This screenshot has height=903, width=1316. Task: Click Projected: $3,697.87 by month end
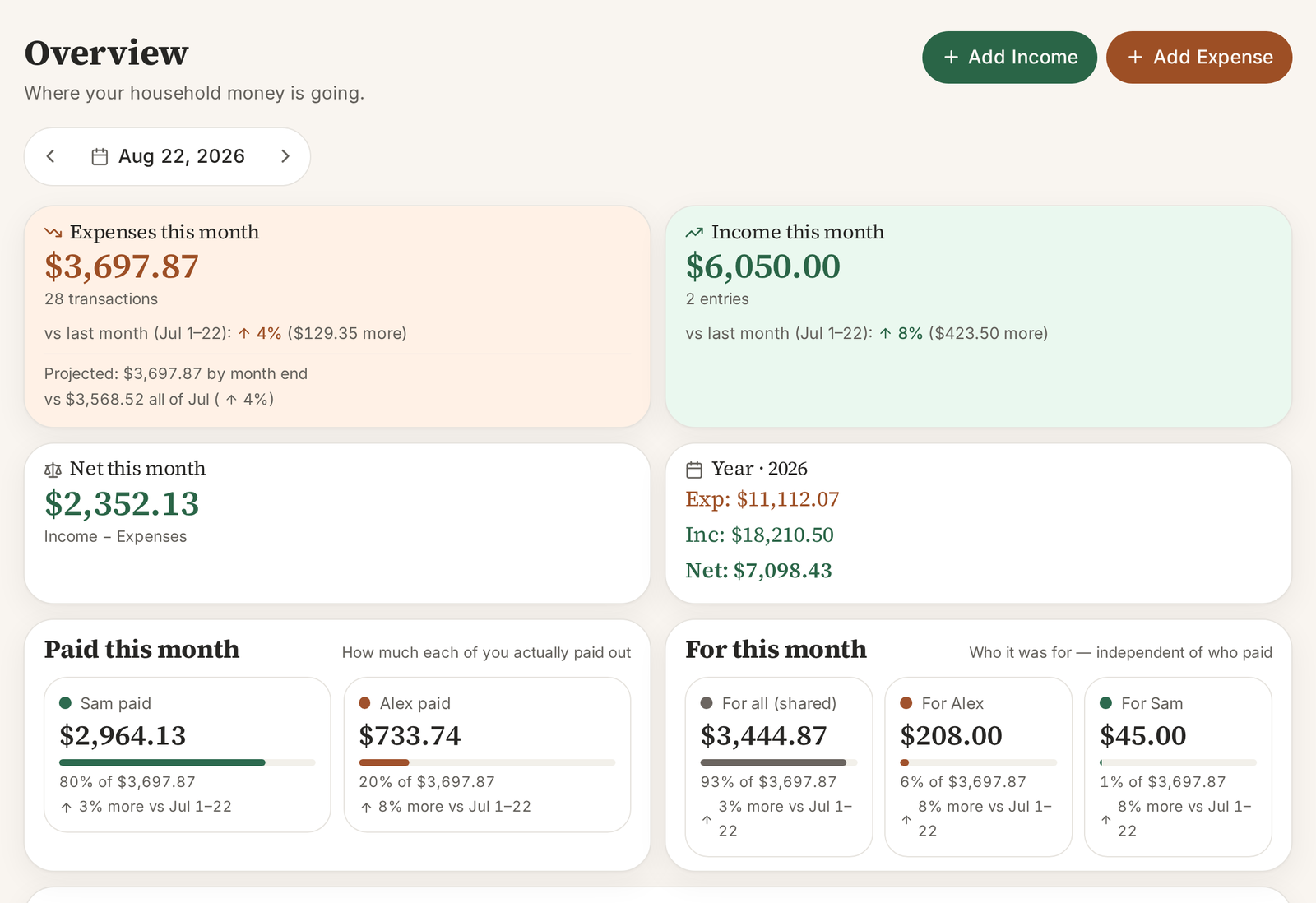pos(176,373)
